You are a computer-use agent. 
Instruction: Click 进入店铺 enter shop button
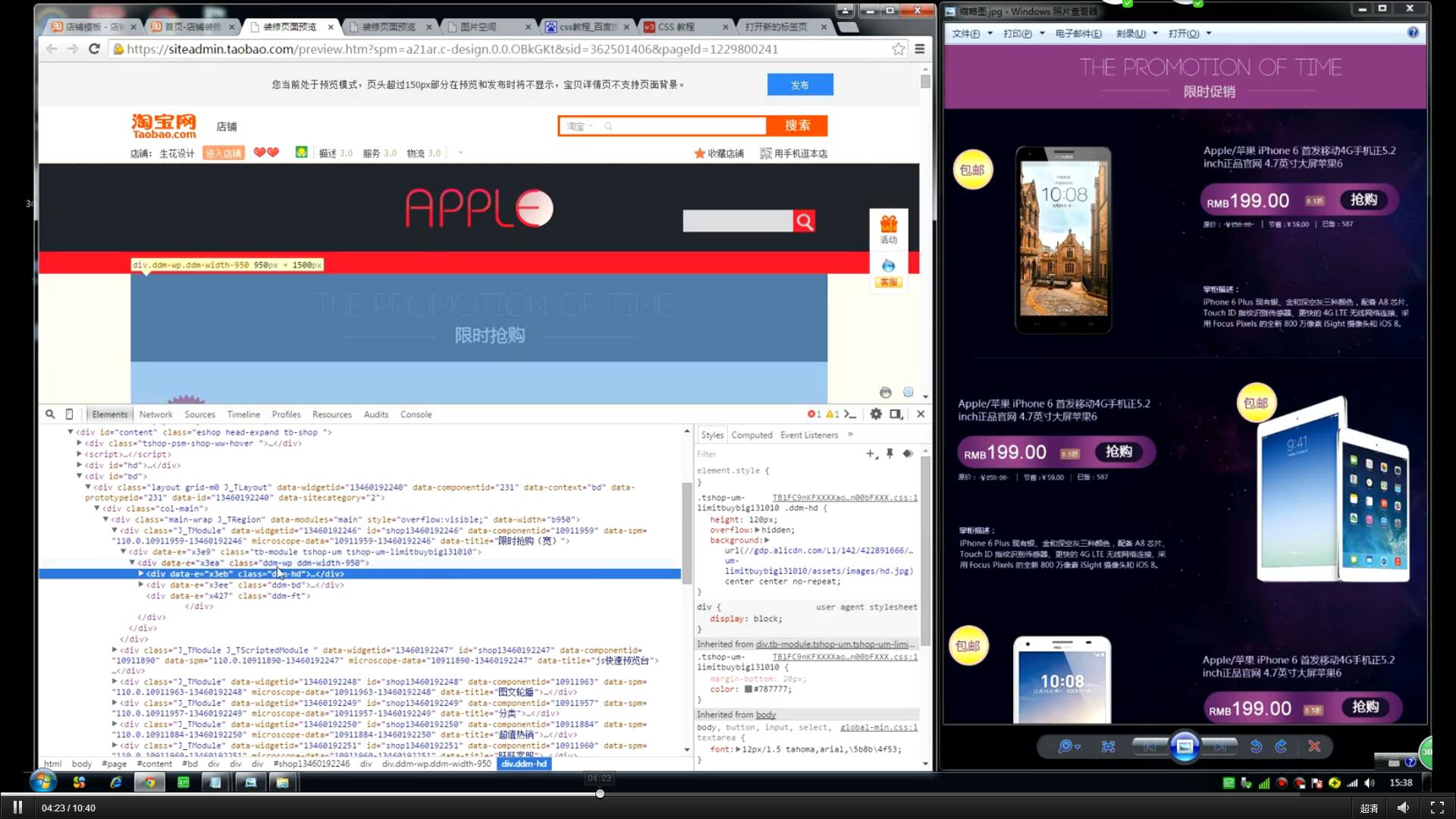point(223,153)
